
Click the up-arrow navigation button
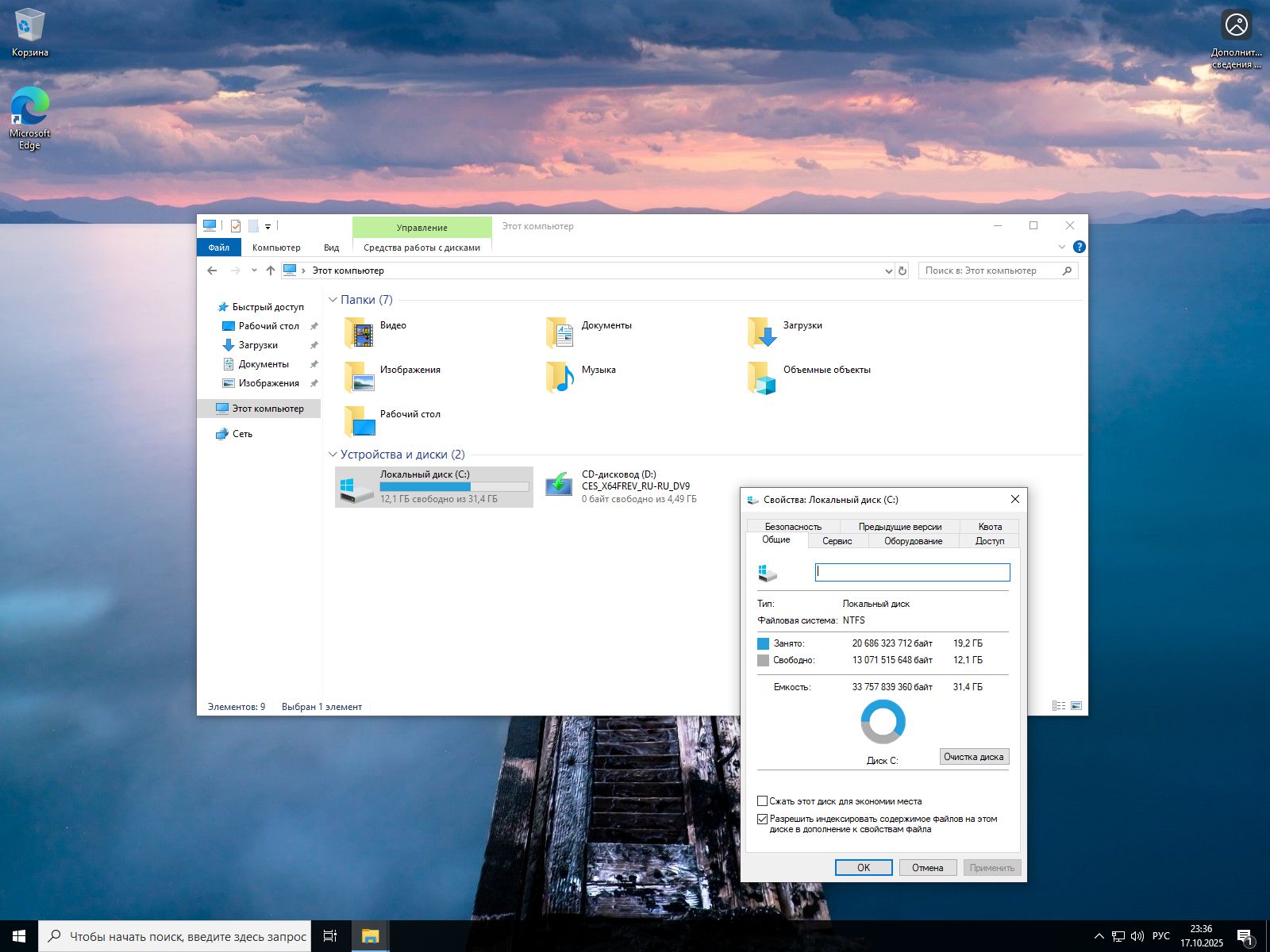click(271, 271)
